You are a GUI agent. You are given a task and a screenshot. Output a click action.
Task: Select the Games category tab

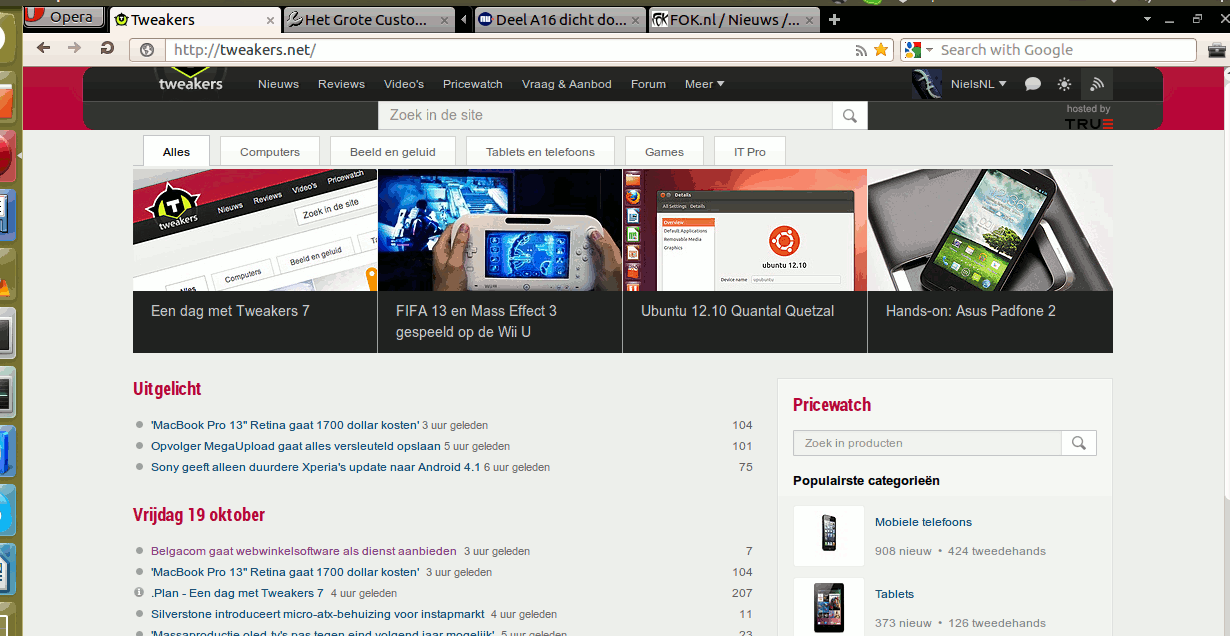pyautogui.click(x=664, y=152)
